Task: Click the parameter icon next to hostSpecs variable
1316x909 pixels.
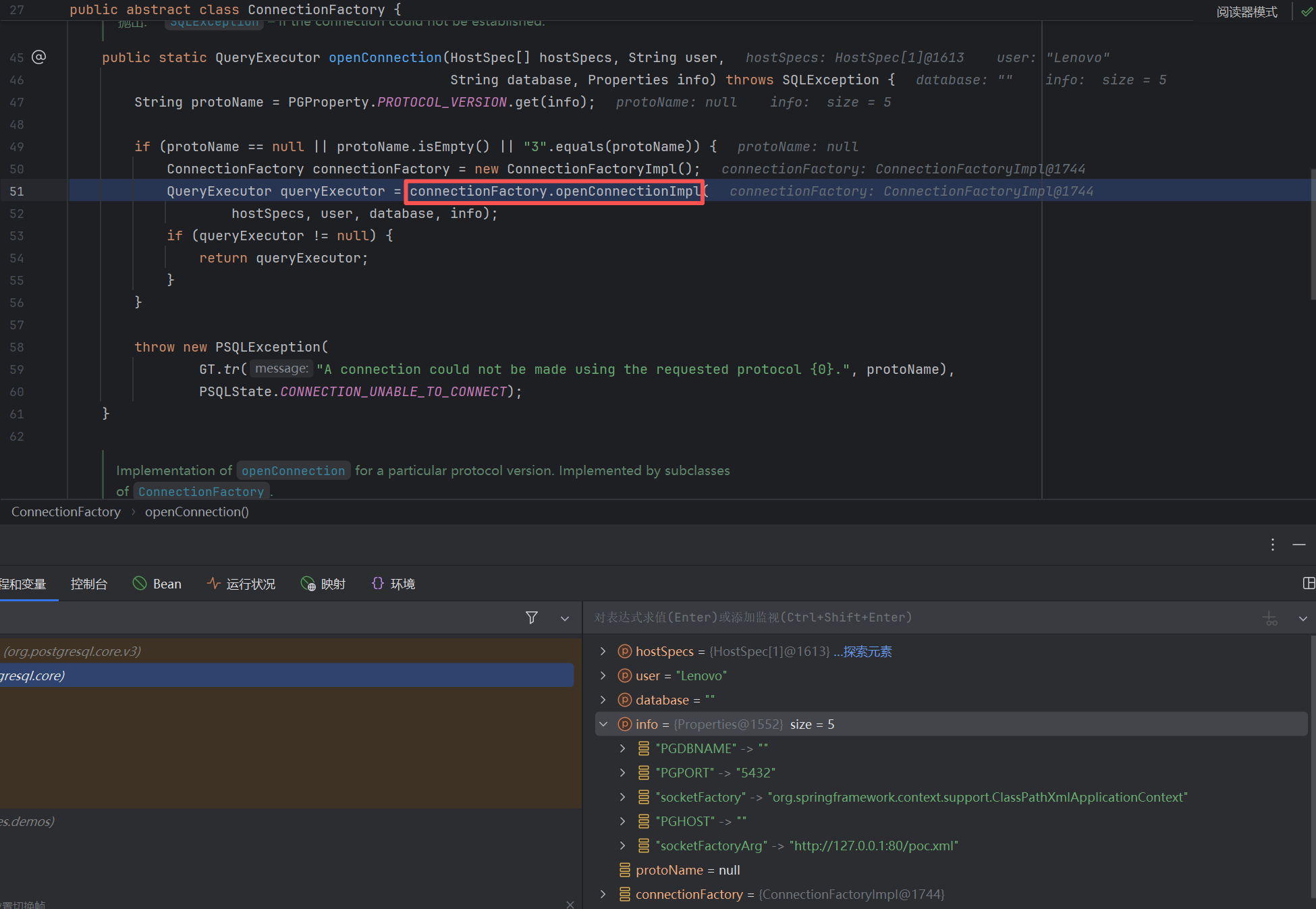Action: click(x=625, y=651)
